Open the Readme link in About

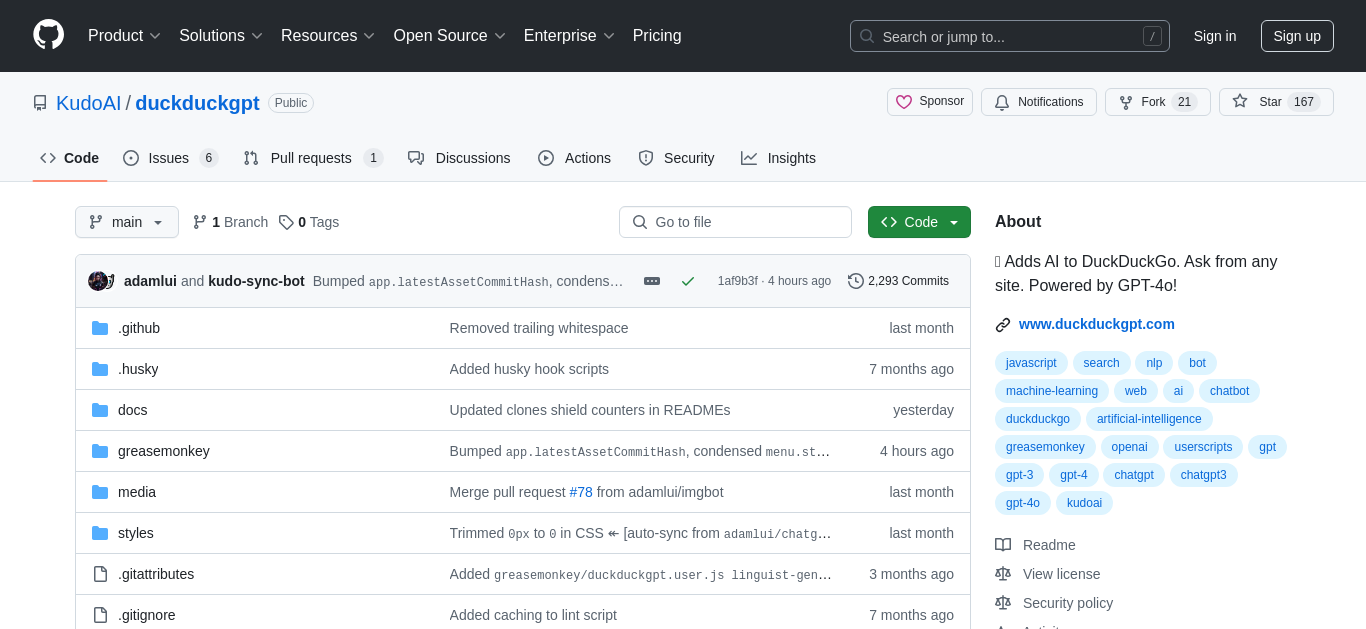[1049, 545]
